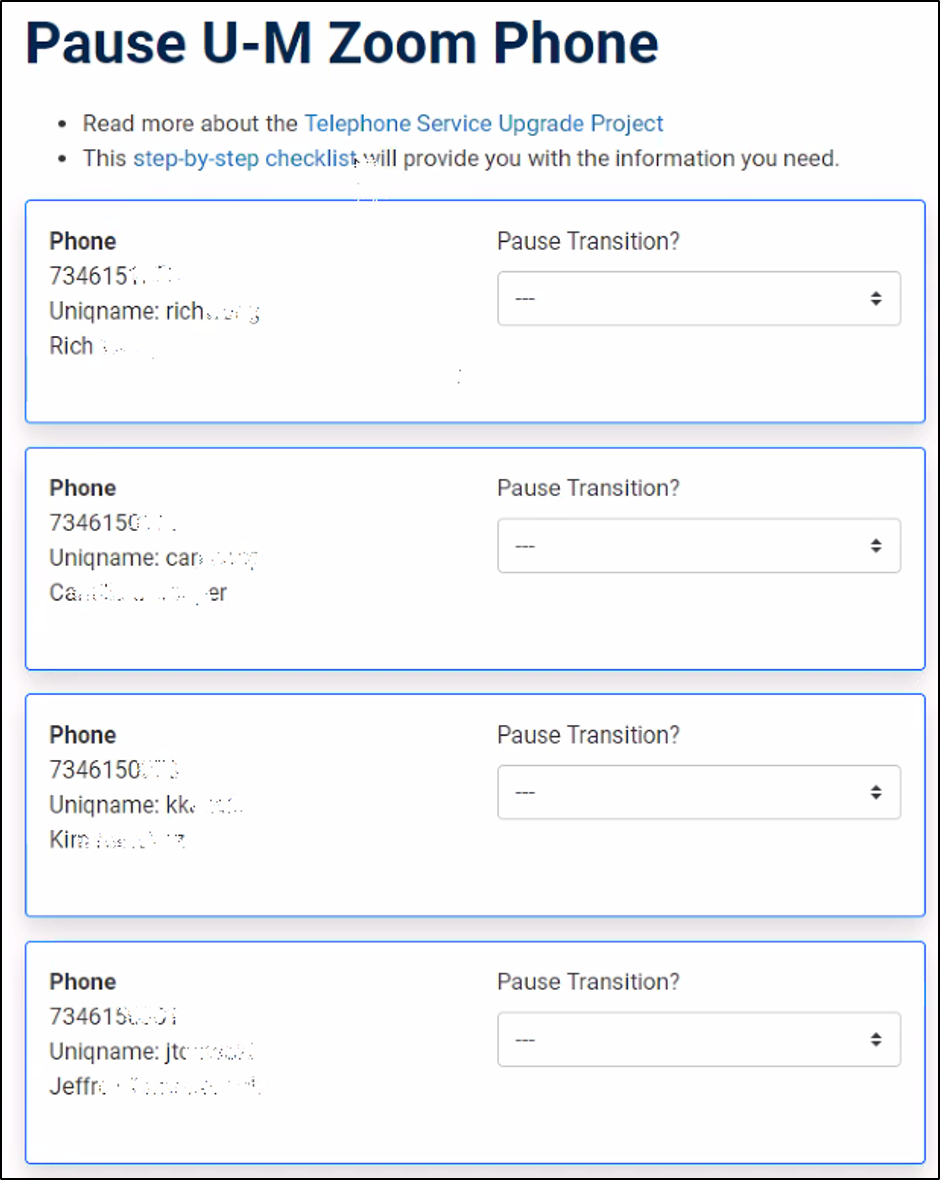Expand Pause Transition dropdown in Kim's card
940x1180 pixels.
tap(698, 792)
